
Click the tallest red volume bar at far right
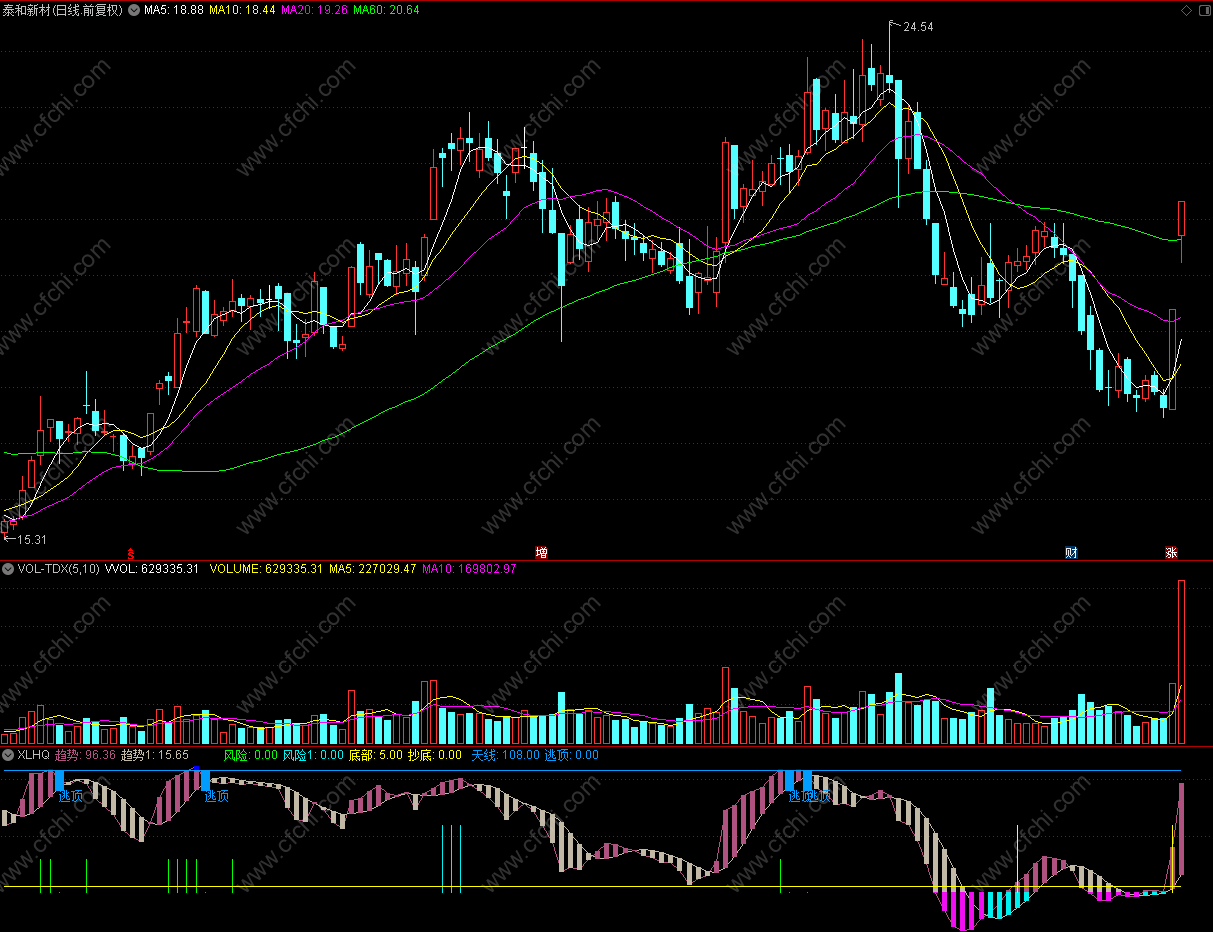pyautogui.click(x=1181, y=662)
